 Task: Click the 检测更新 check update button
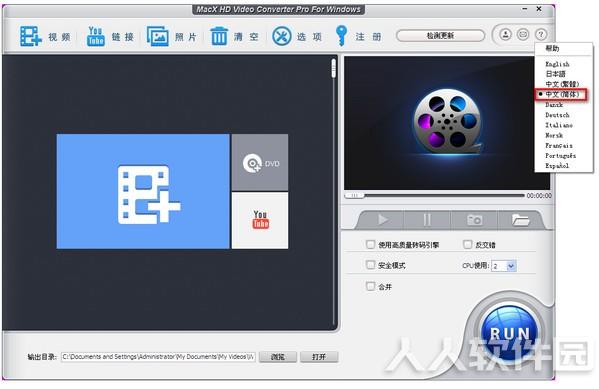click(440, 36)
